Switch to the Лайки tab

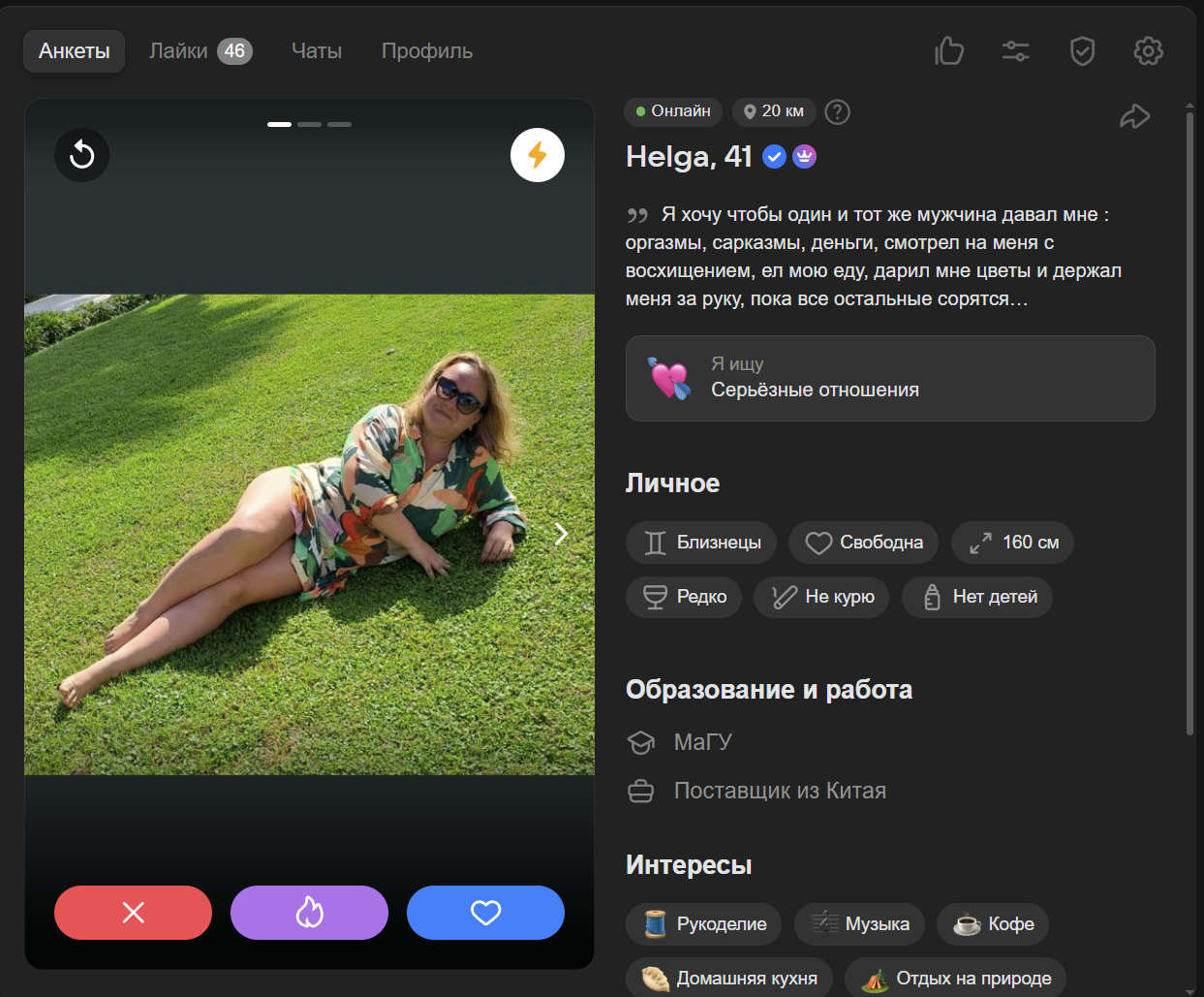[x=201, y=51]
